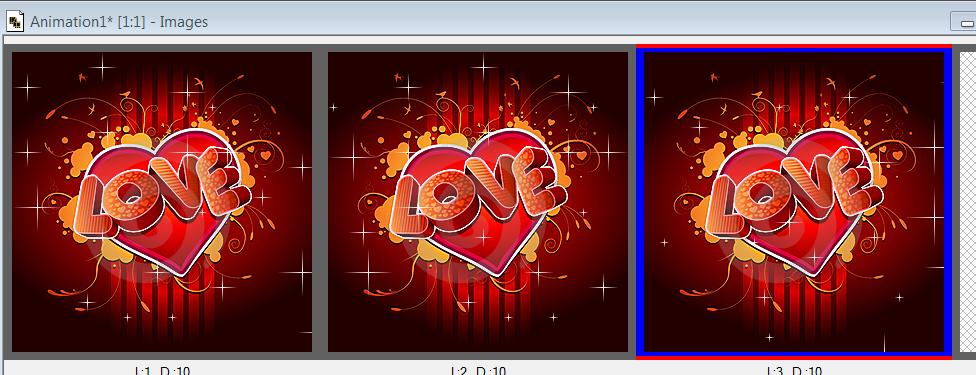
Task: Click the red heart's bottom tip in second frame
Action: (496, 272)
